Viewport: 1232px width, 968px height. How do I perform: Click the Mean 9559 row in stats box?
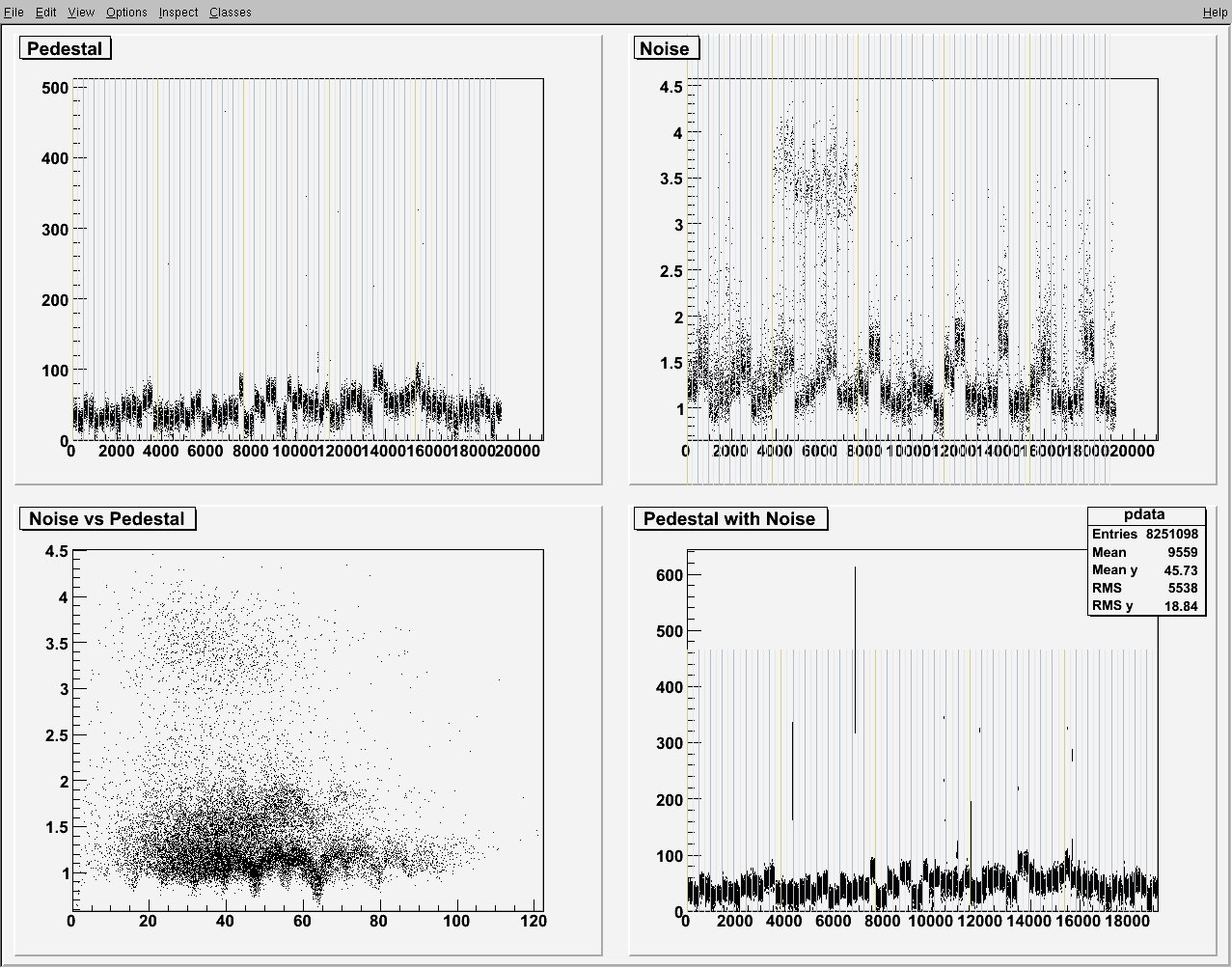tap(1146, 552)
